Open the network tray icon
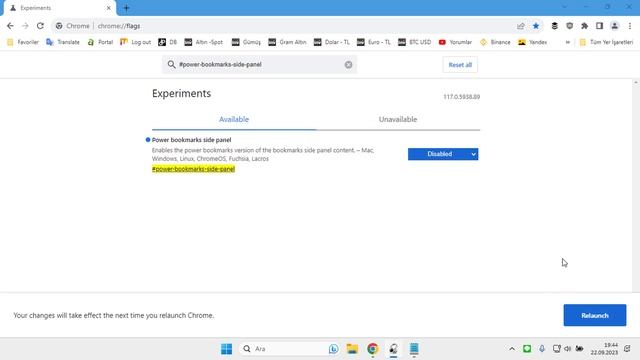The height and width of the screenshot is (360, 640). 556,349
